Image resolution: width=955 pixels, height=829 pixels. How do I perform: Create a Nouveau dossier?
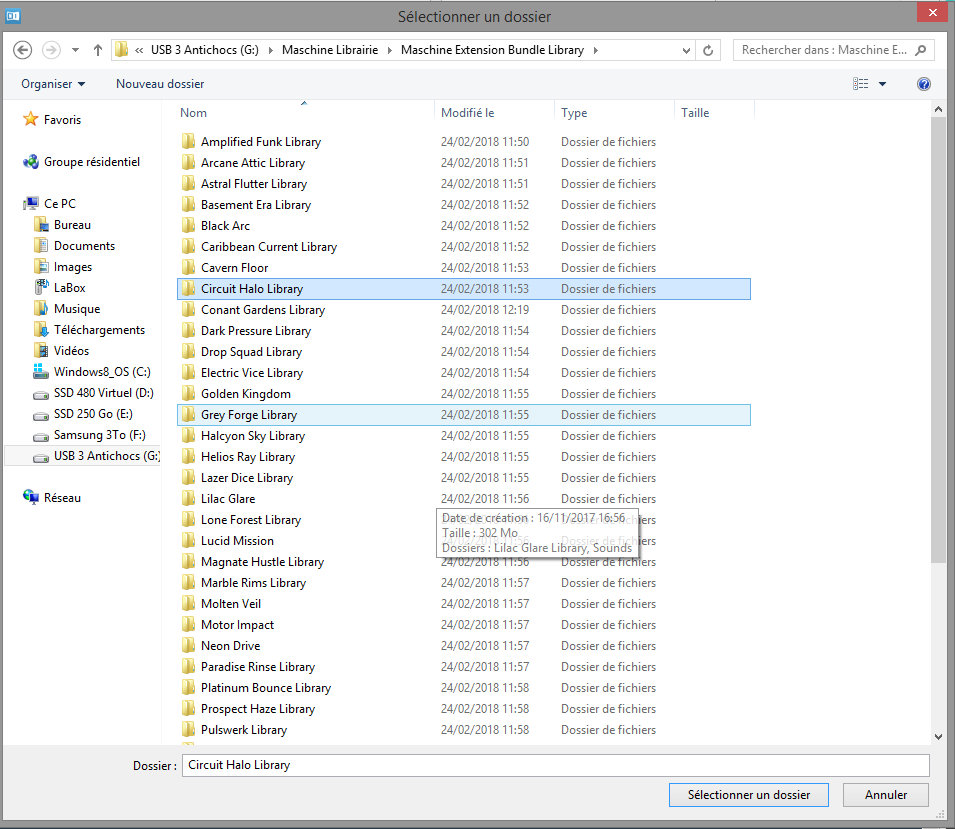click(x=160, y=84)
